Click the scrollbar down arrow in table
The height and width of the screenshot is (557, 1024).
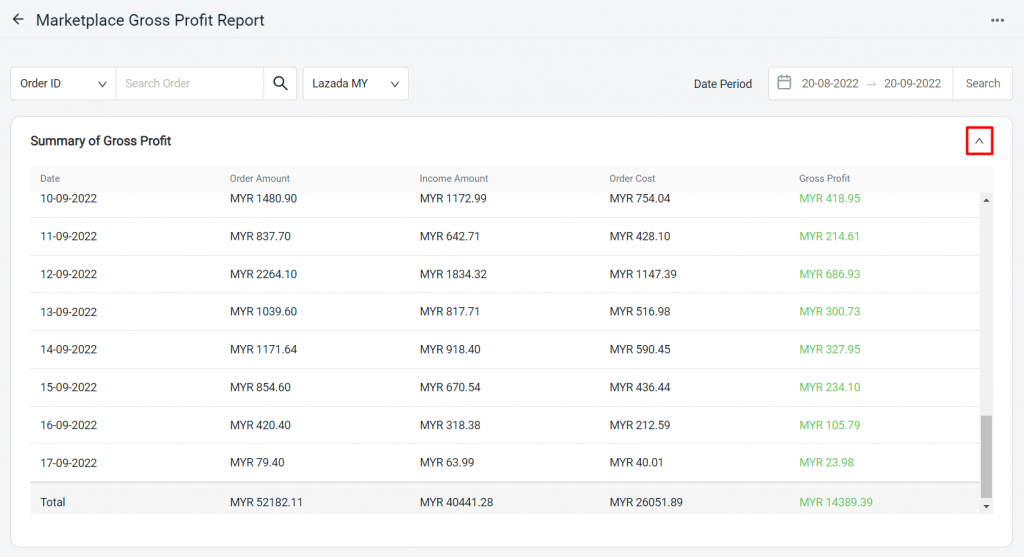tap(987, 507)
